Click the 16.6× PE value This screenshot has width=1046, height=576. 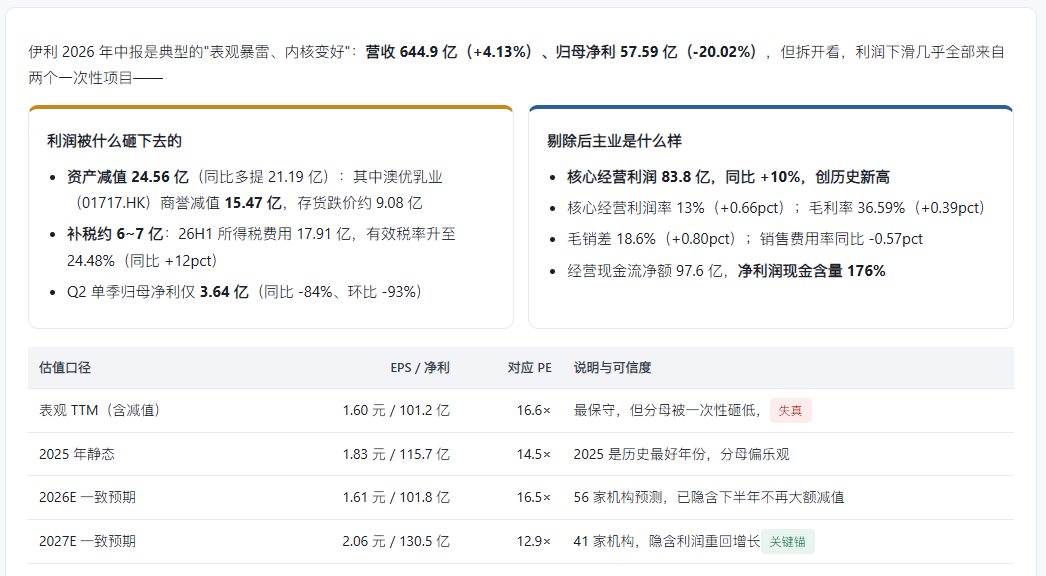pos(534,410)
